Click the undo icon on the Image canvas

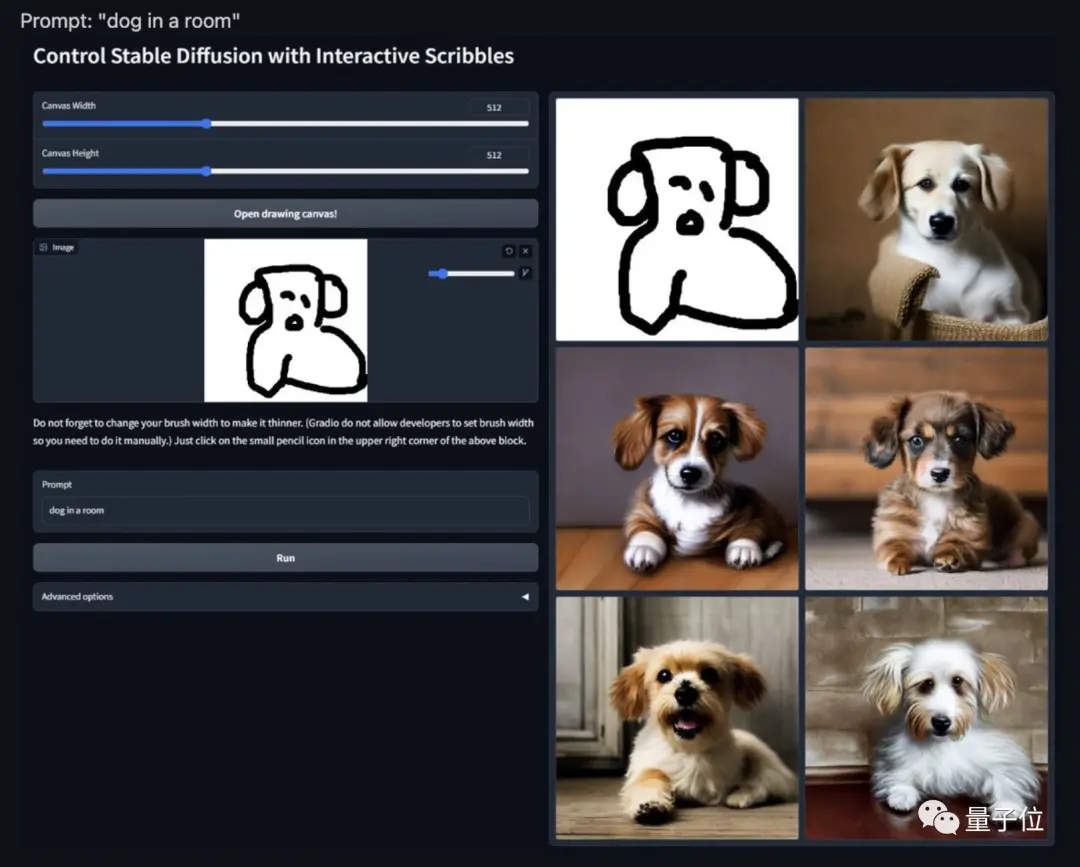pos(509,251)
